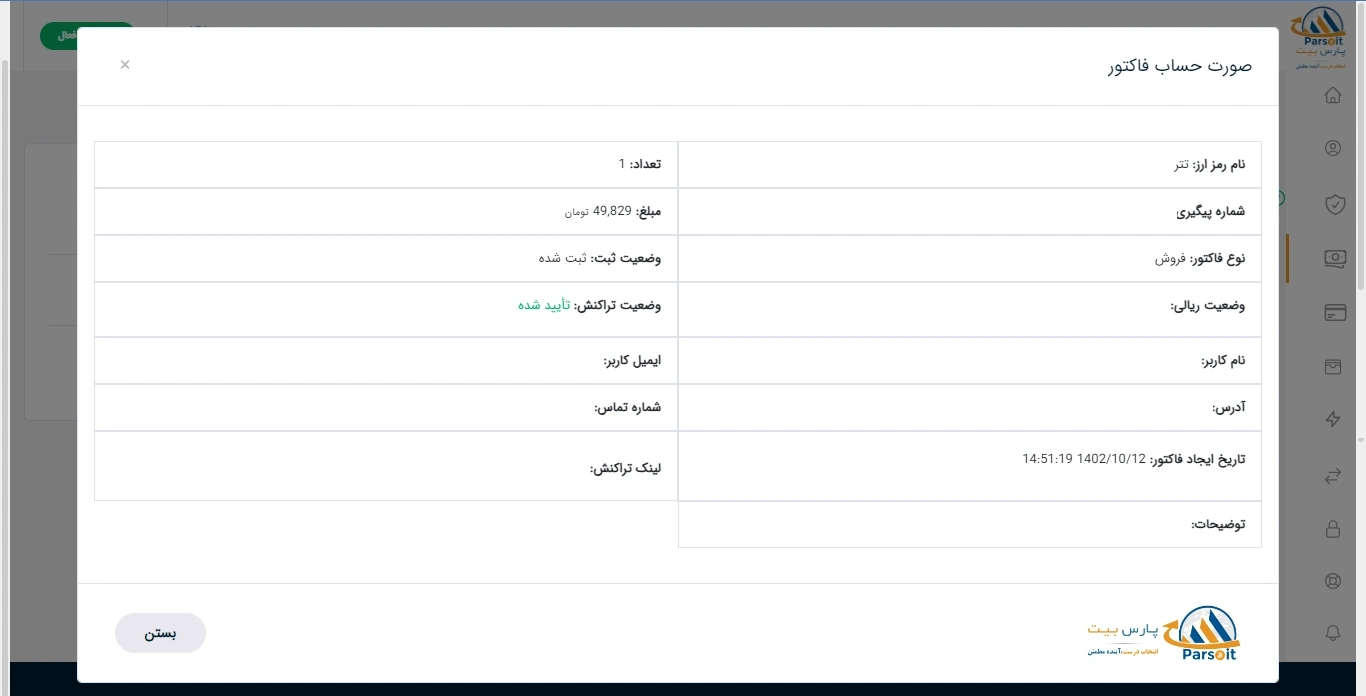Select the cash banknote sidebar icon
This screenshot has width=1366, height=696.
pyautogui.click(x=1333, y=258)
